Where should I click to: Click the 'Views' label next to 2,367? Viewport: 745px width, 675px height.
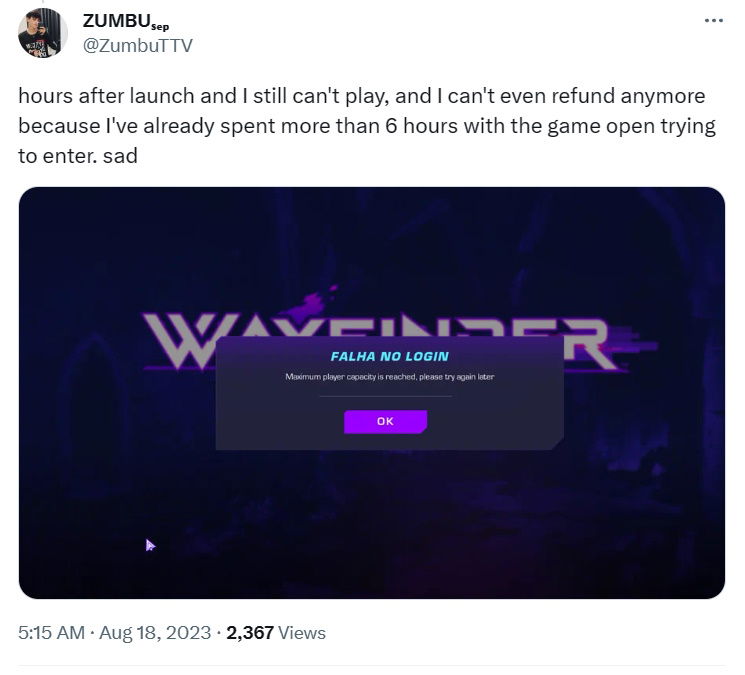pos(302,633)
